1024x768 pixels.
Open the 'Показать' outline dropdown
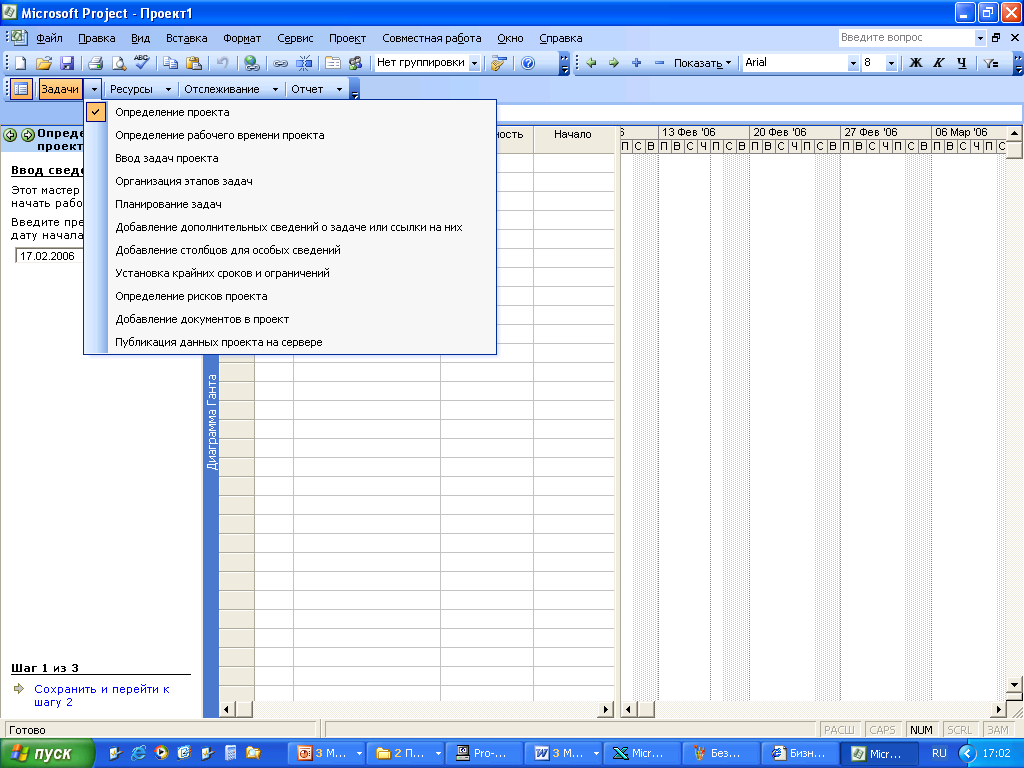[x=702, y=63]
